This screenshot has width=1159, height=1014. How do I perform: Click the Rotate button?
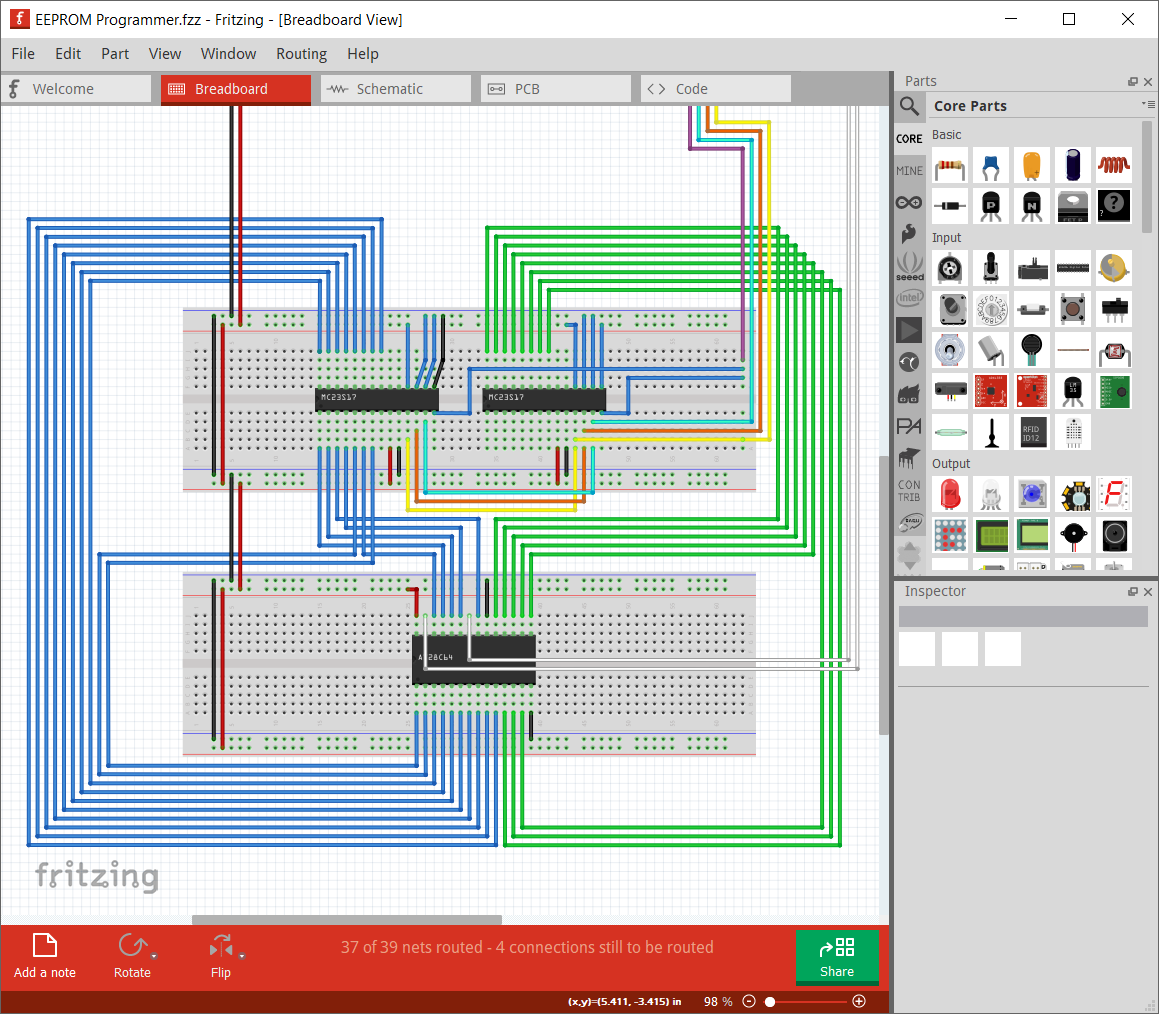coord(132,956)
